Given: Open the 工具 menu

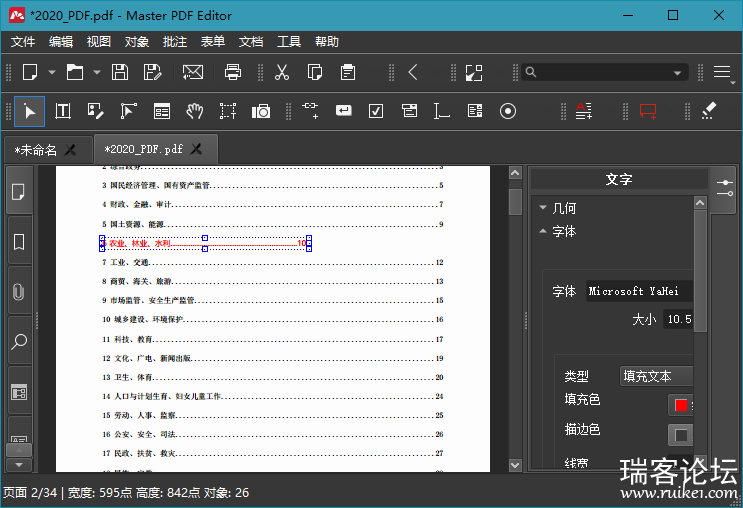Looking at the screenshot, I should (289, 42).
